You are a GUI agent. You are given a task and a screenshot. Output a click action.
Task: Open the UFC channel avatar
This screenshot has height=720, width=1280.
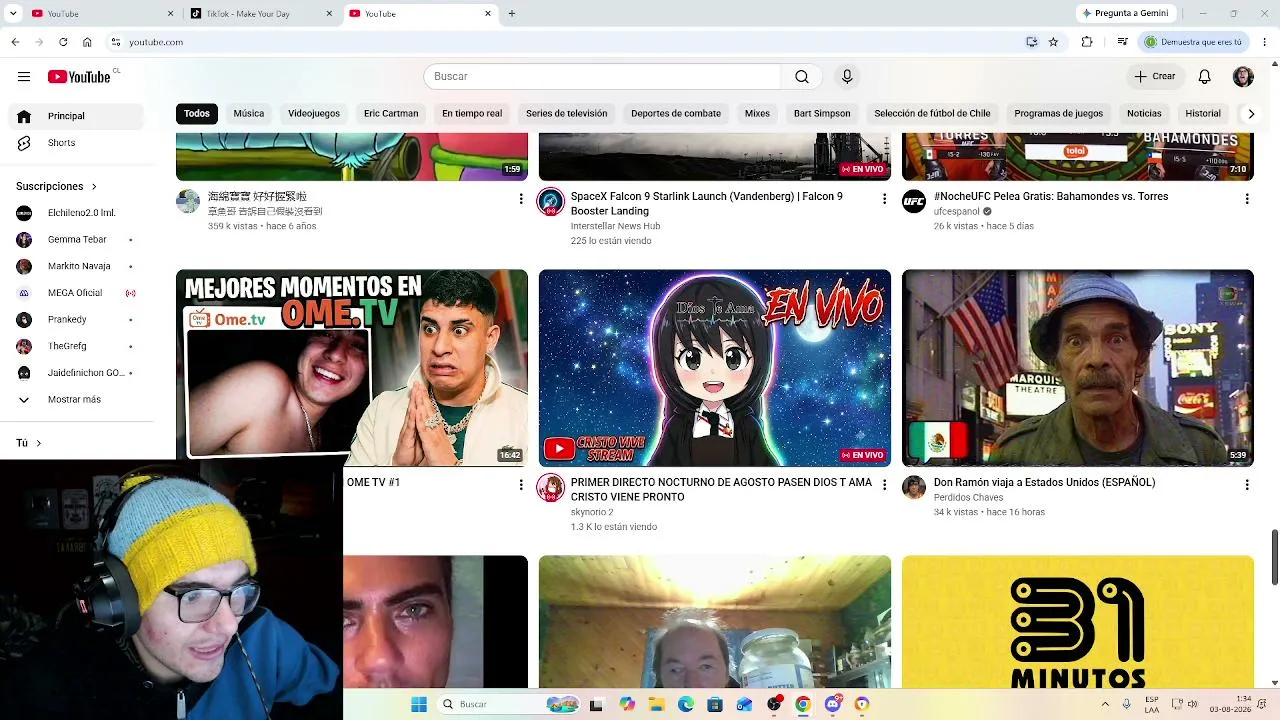point(914,202)
